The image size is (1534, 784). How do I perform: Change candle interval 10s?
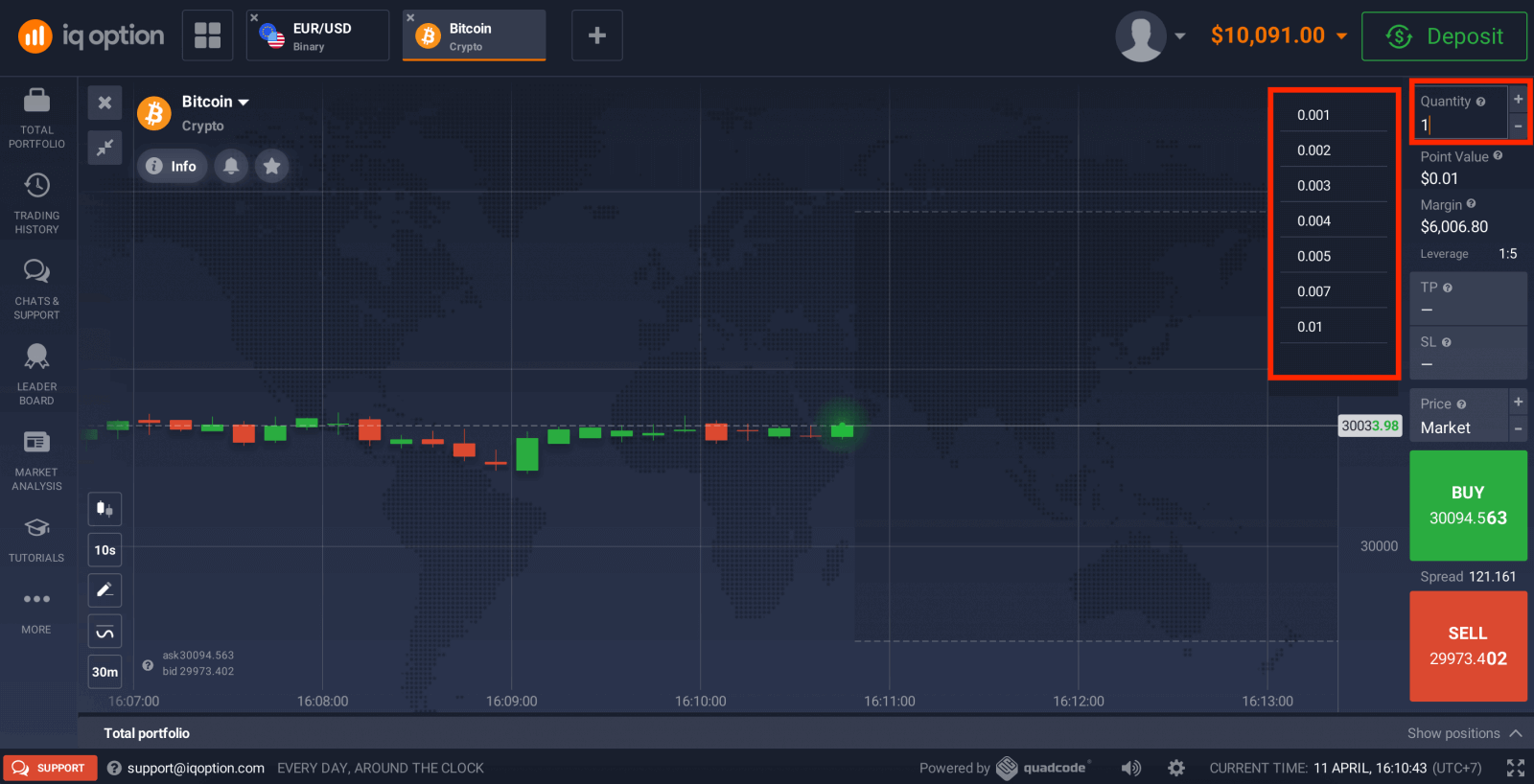tap(105, 550)
